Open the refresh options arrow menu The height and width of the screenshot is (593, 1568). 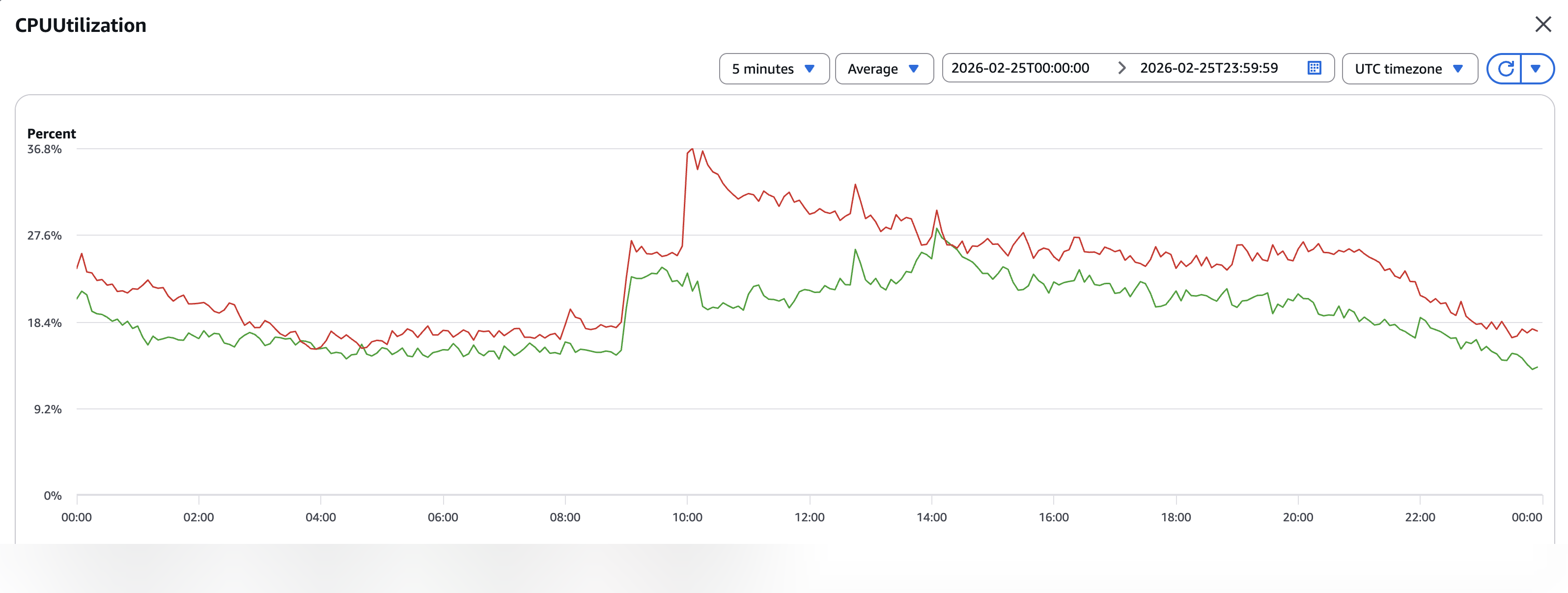tap(1536, 69)
